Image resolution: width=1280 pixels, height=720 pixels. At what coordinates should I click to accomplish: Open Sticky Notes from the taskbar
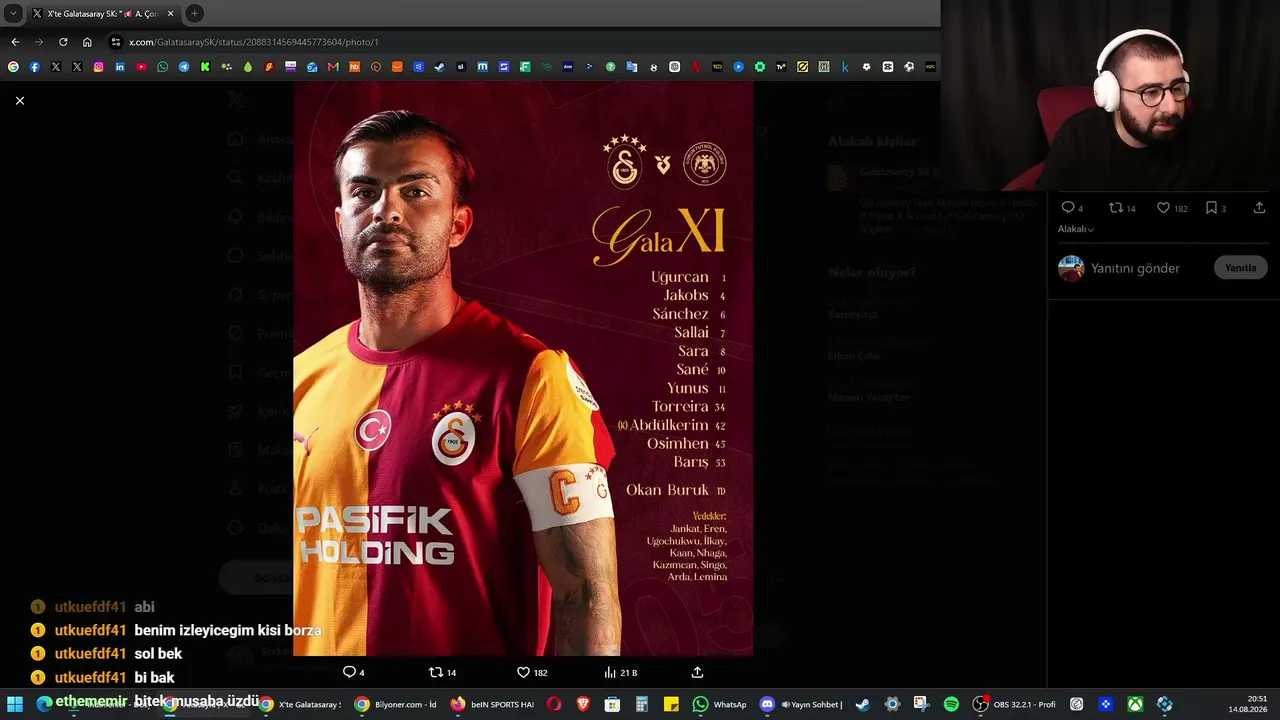671,704
